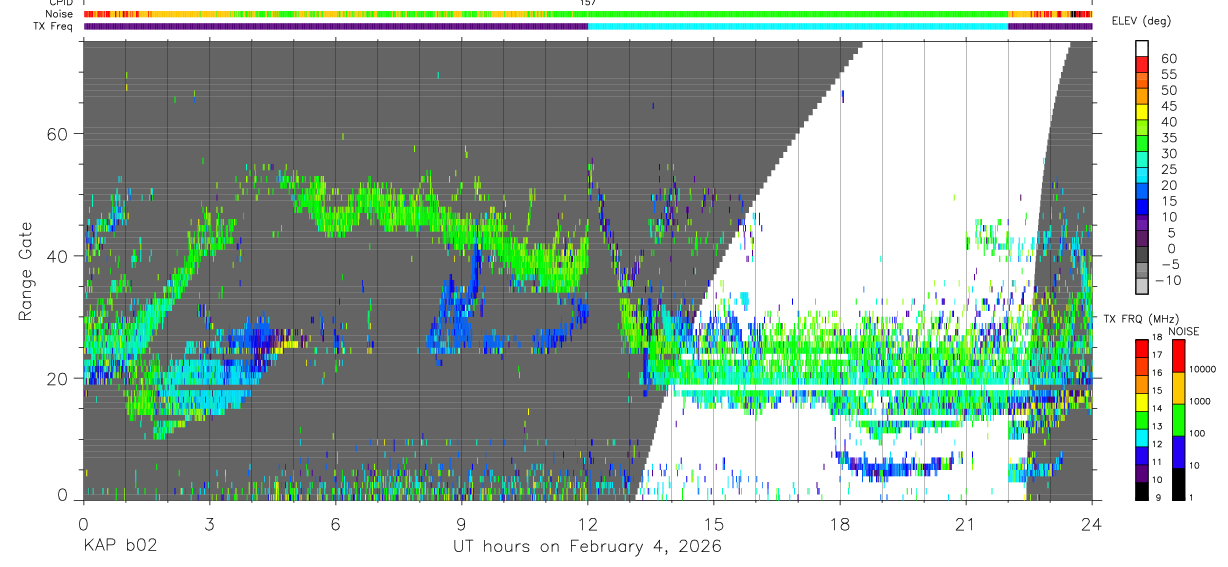Click the '15' tick label on the UT hours axis
The height and width of the screenshot is (567, 1228).
click(714, 524)
